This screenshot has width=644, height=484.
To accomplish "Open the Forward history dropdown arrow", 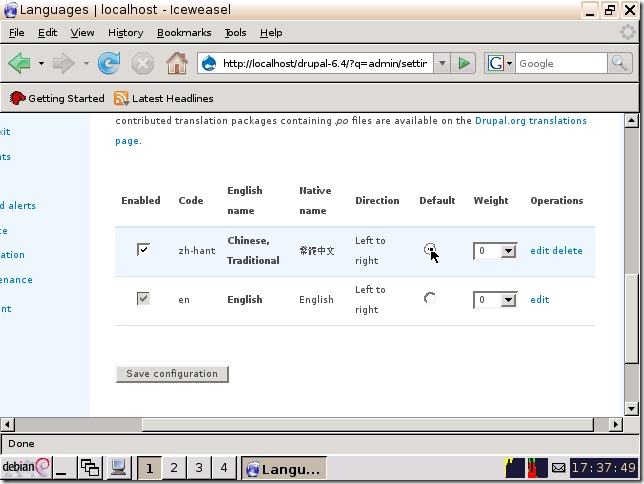I will tap(86, 63).
